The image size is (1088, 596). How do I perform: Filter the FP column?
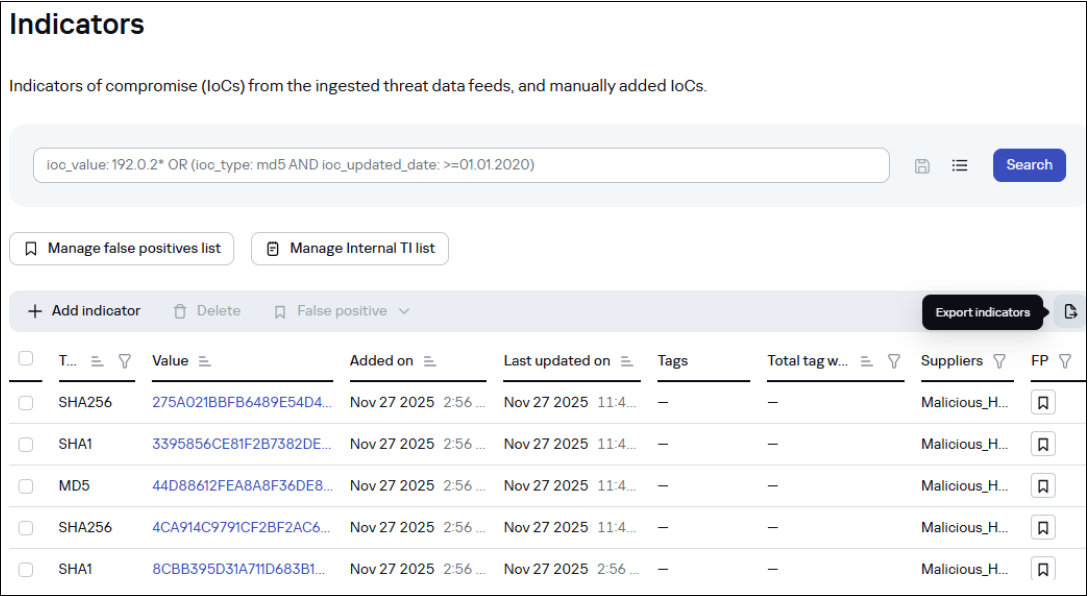1064,361
